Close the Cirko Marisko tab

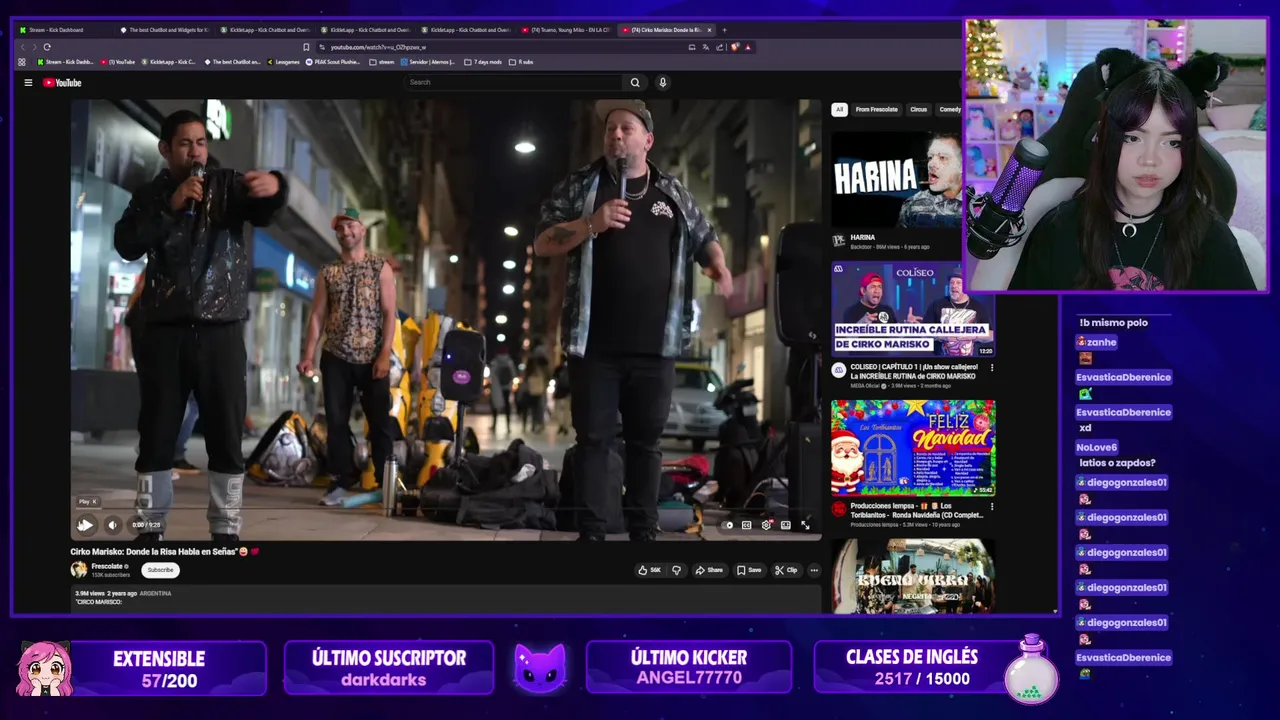(709, 30)
